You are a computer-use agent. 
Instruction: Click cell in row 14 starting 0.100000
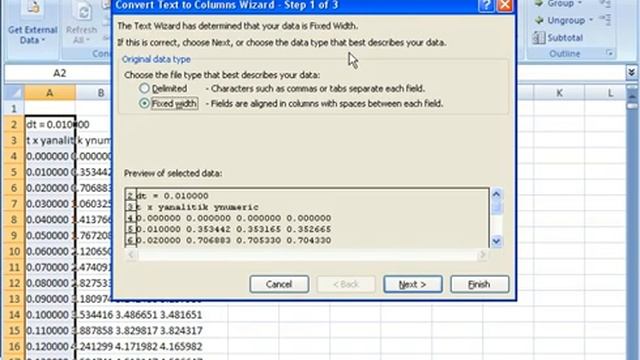(x=50, y=315)
